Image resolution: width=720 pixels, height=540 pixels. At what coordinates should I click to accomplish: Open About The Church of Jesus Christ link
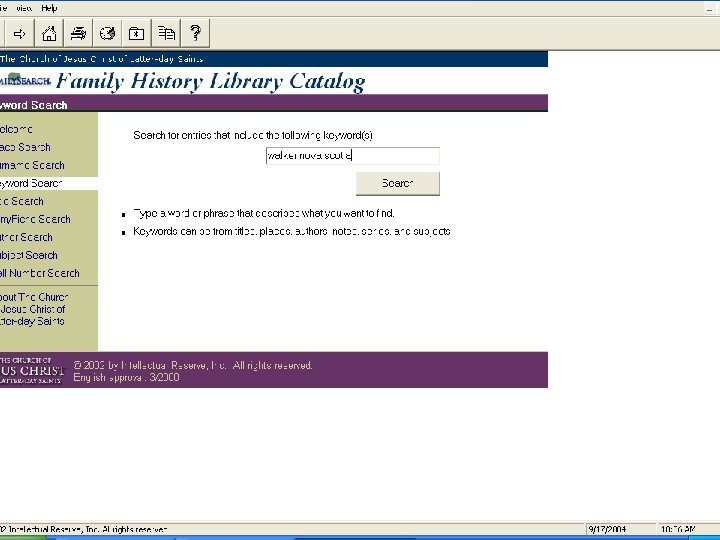34,309
